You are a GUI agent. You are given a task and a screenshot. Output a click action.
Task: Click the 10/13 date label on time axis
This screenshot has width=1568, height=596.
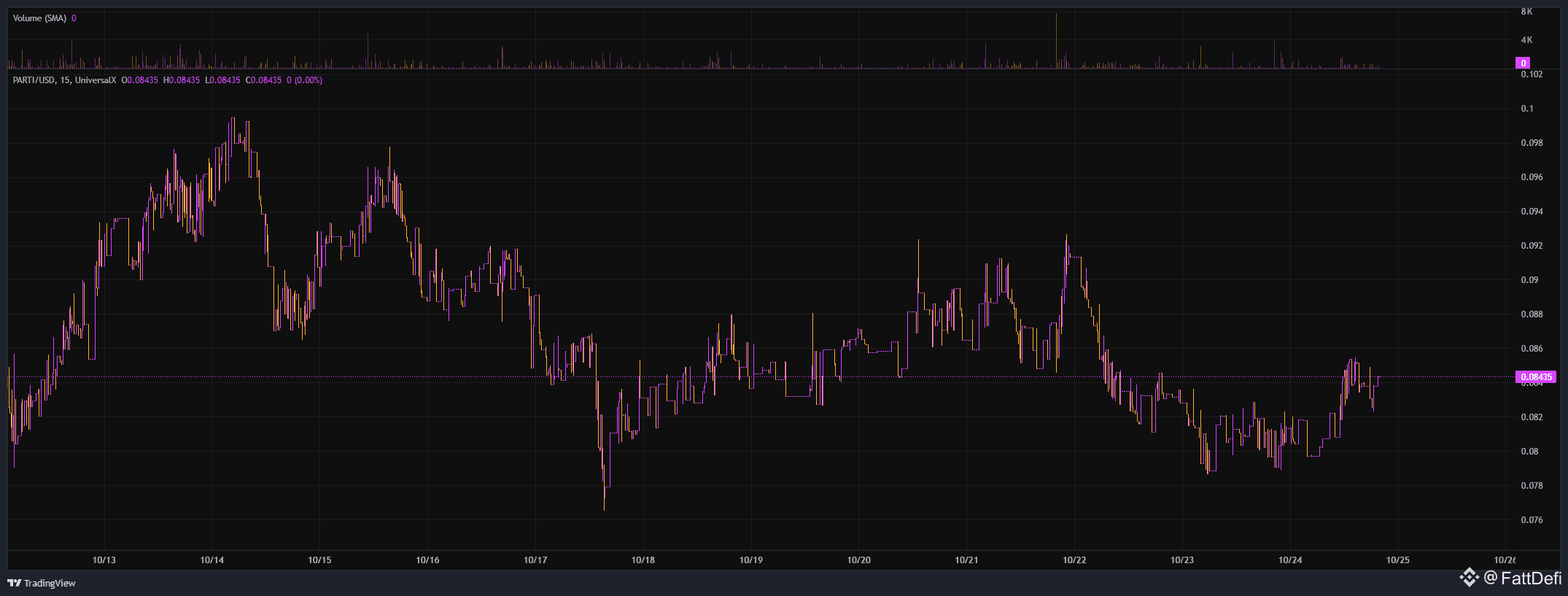click(x=104, y=560)
